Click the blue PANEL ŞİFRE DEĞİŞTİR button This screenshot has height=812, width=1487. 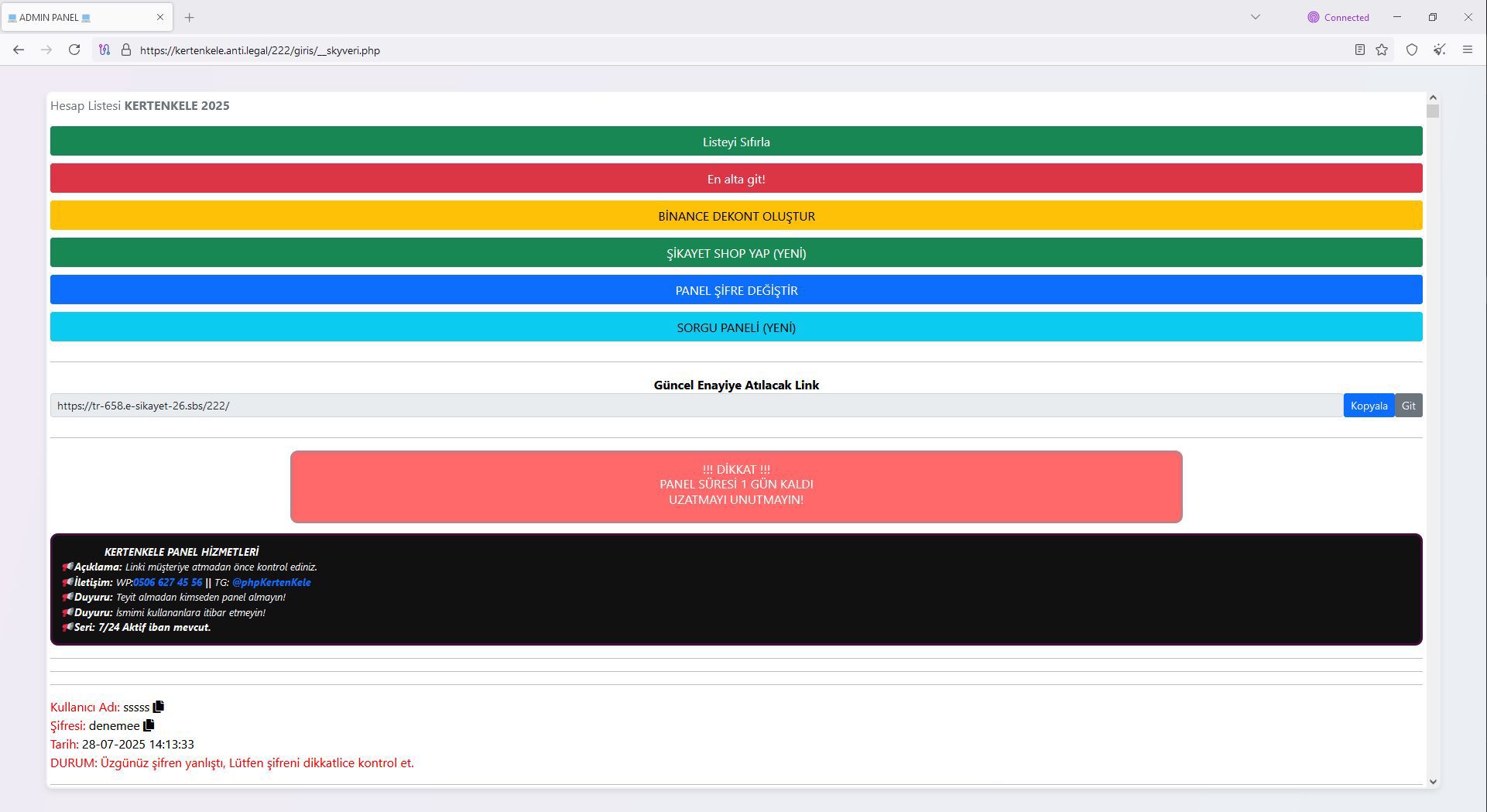point(736,290)
